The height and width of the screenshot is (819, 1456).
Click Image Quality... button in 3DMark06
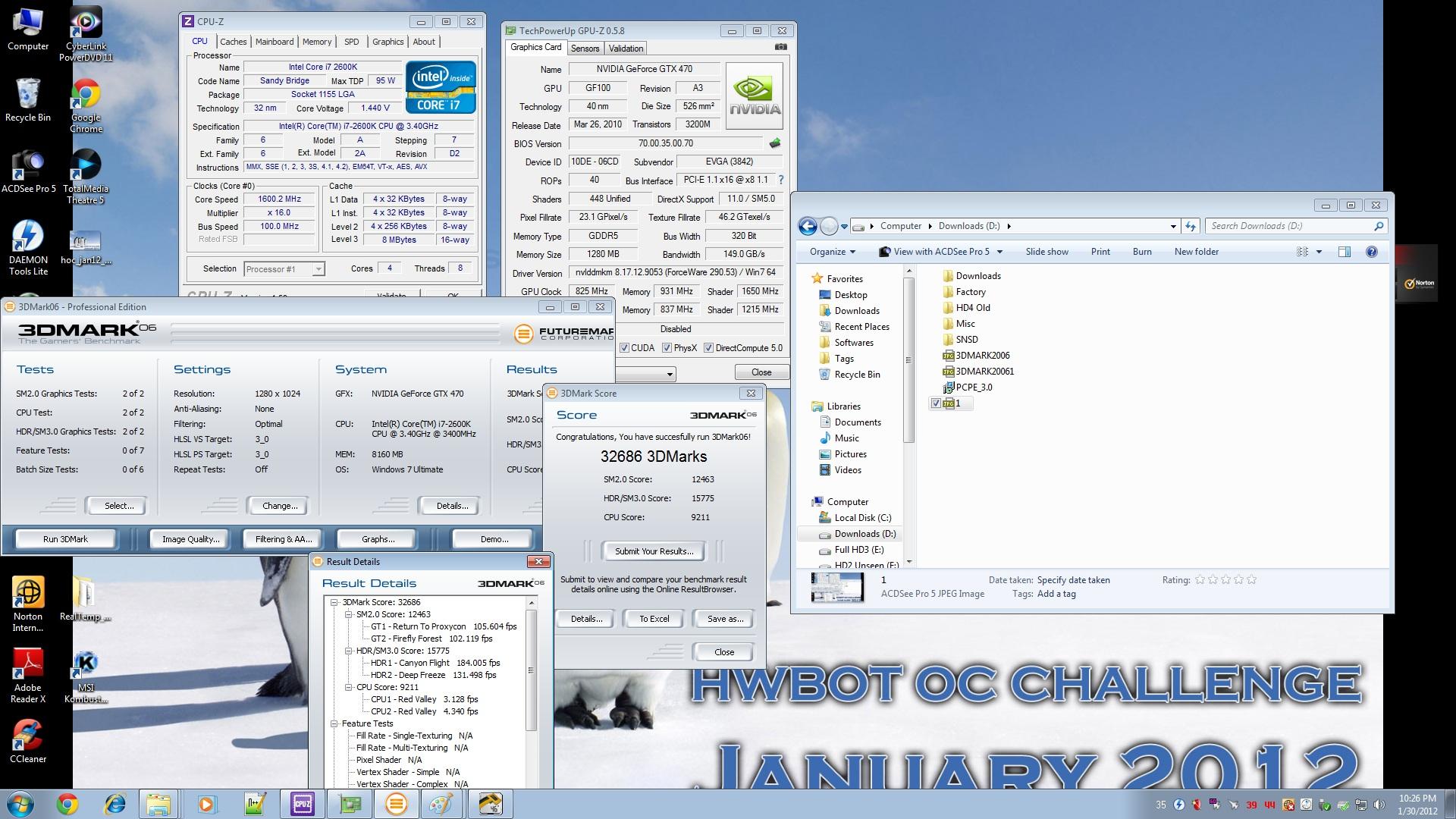[x=190, y=539]
